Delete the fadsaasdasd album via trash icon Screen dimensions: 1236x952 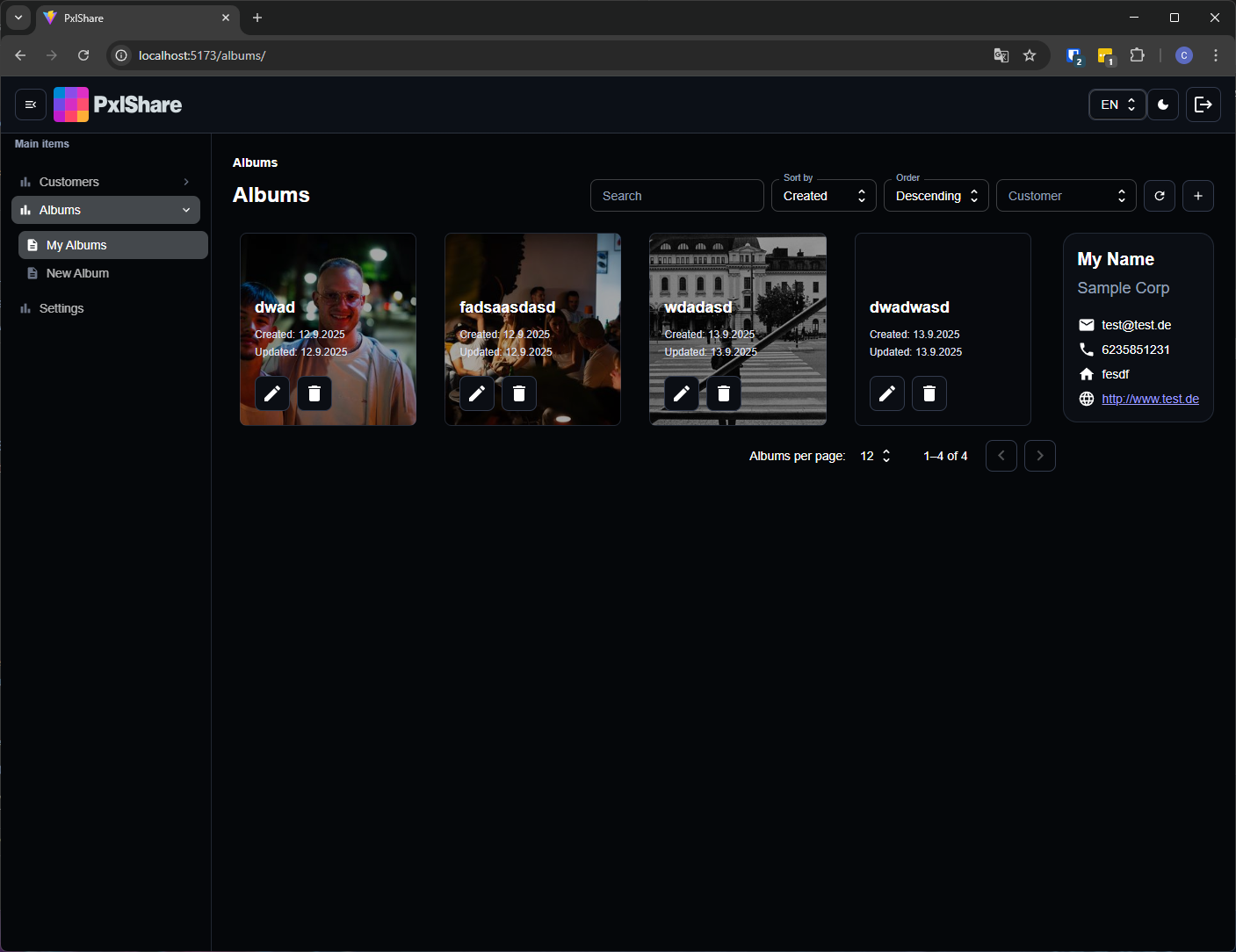coord(519,393)
